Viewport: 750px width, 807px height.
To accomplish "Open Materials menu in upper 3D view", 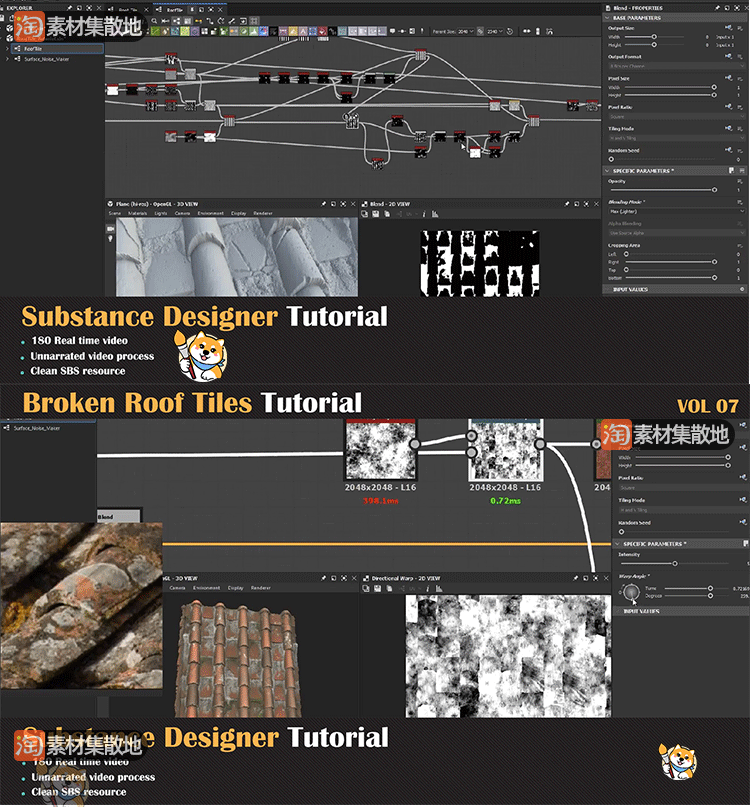I will [x=136, y=213].
